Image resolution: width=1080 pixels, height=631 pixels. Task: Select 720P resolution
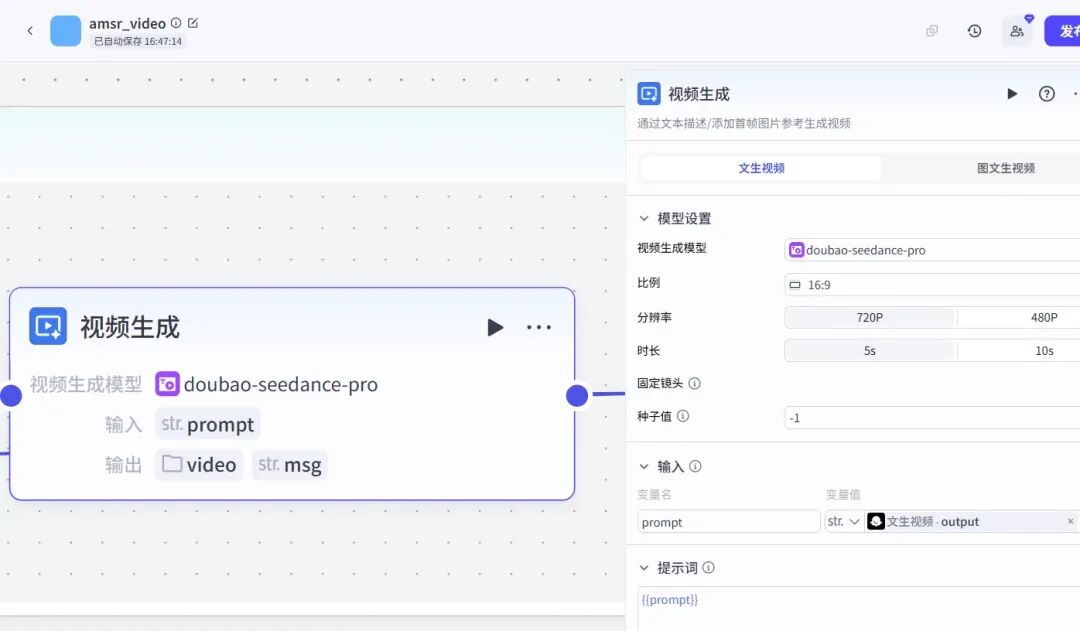(x=870, y=318)
